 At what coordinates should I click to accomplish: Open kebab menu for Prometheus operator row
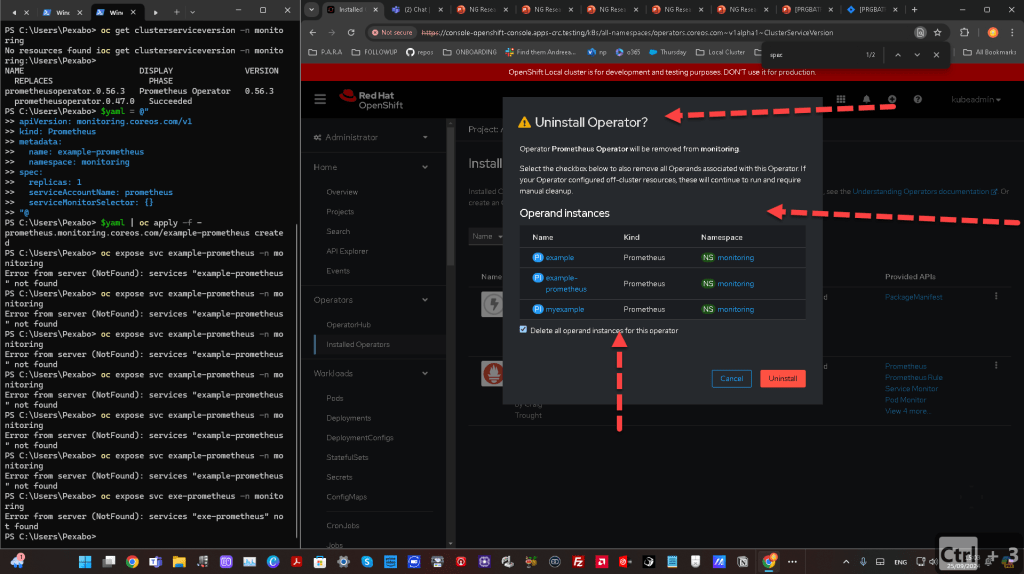point(996,366)
